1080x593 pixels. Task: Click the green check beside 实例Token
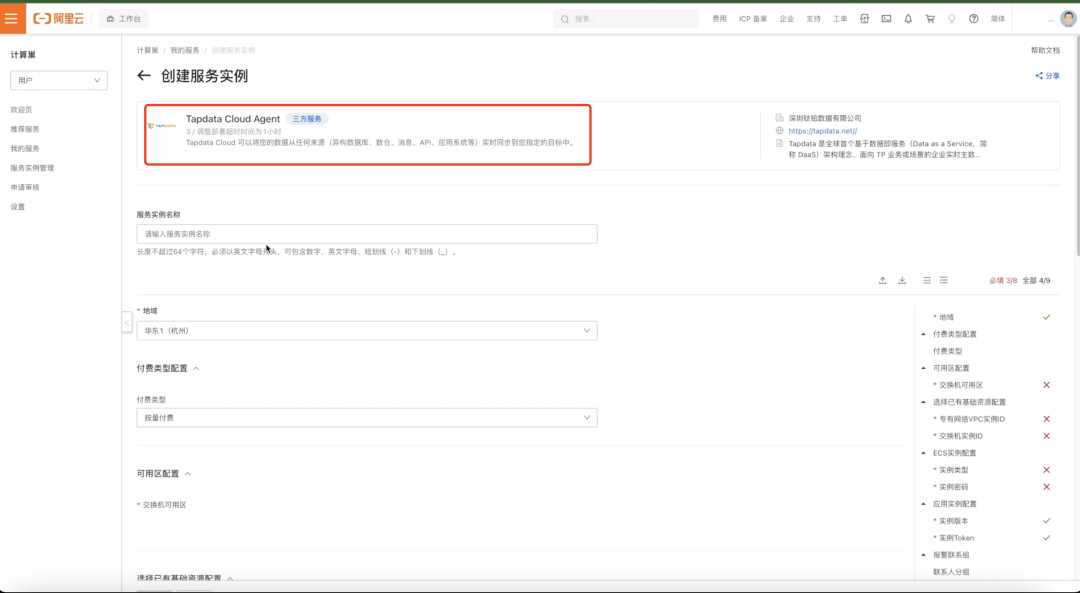(x=1046, y=538)
